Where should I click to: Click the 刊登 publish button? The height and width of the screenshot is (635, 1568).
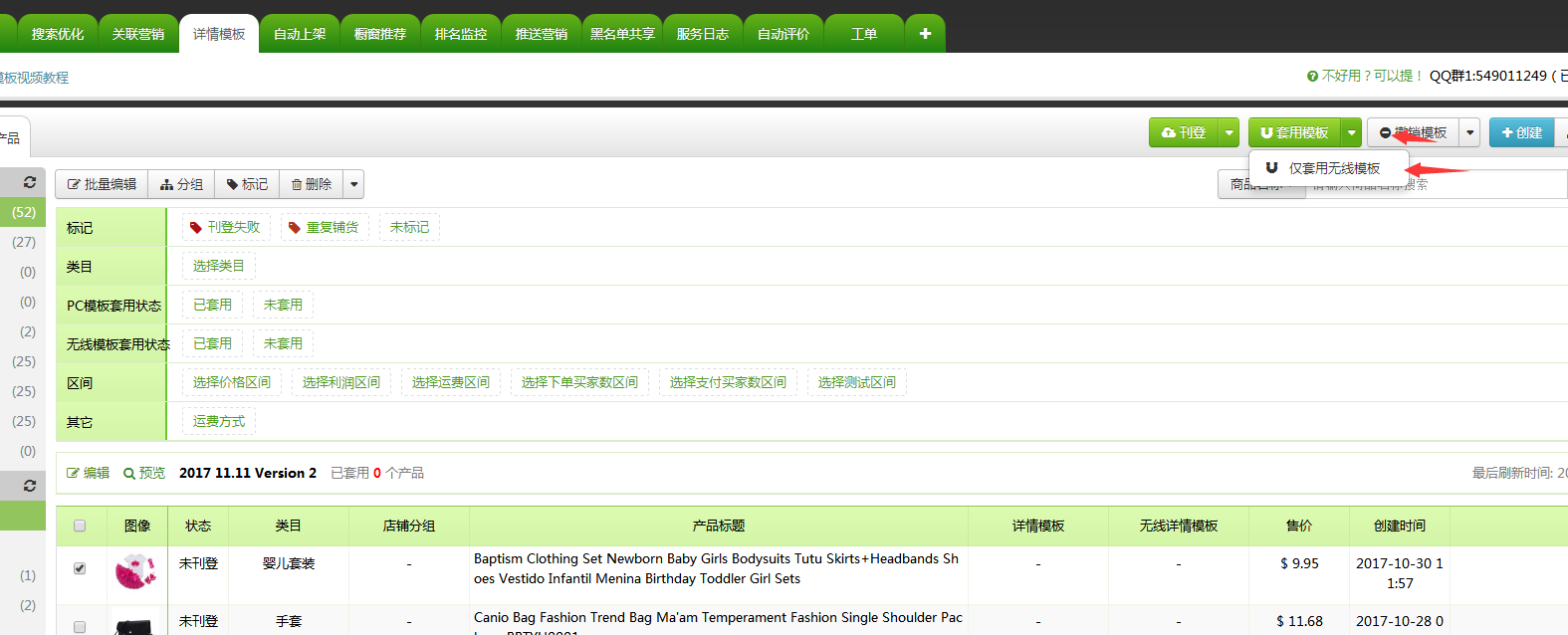pos(1184,132)
